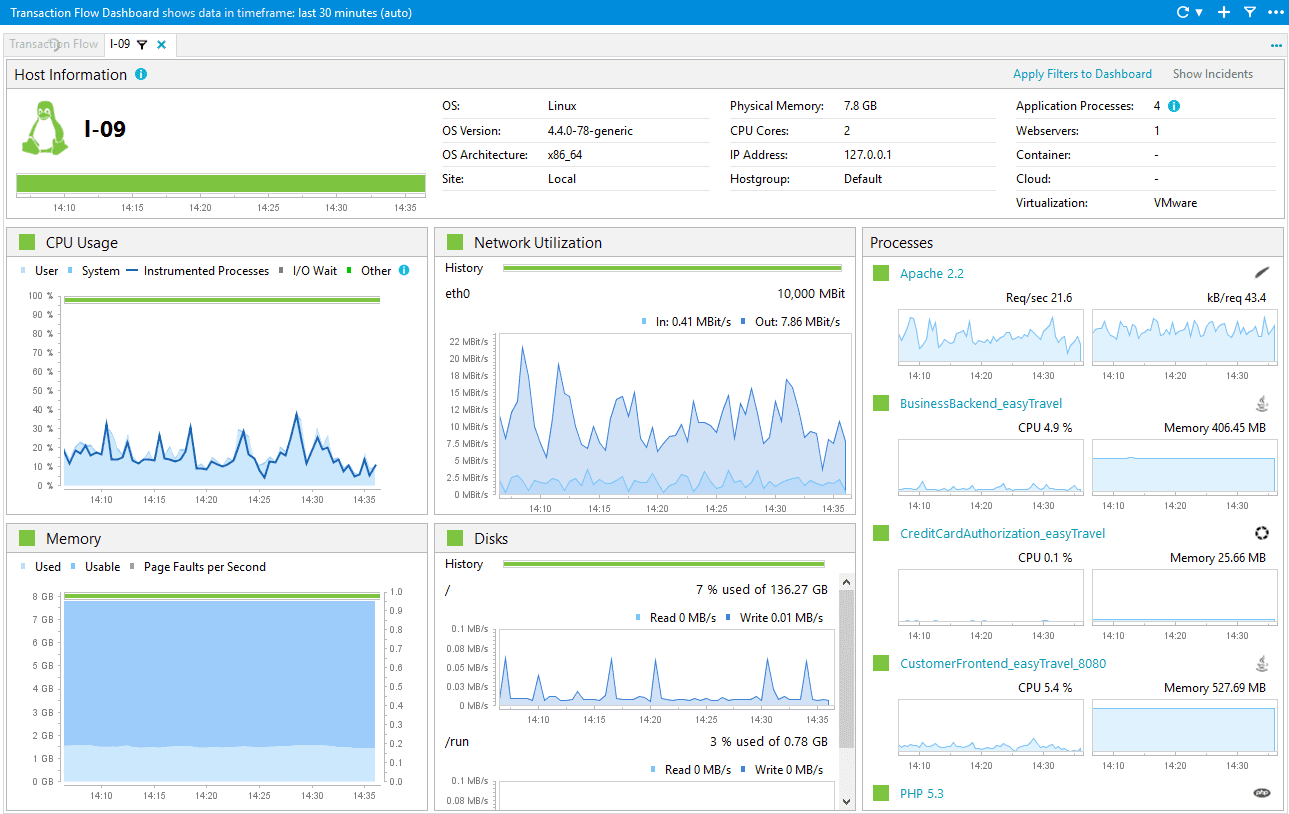Viewport: 1289px width, 814px height.
Task: Click the filter icon on the I-09 tab
Action: (142, 44)
